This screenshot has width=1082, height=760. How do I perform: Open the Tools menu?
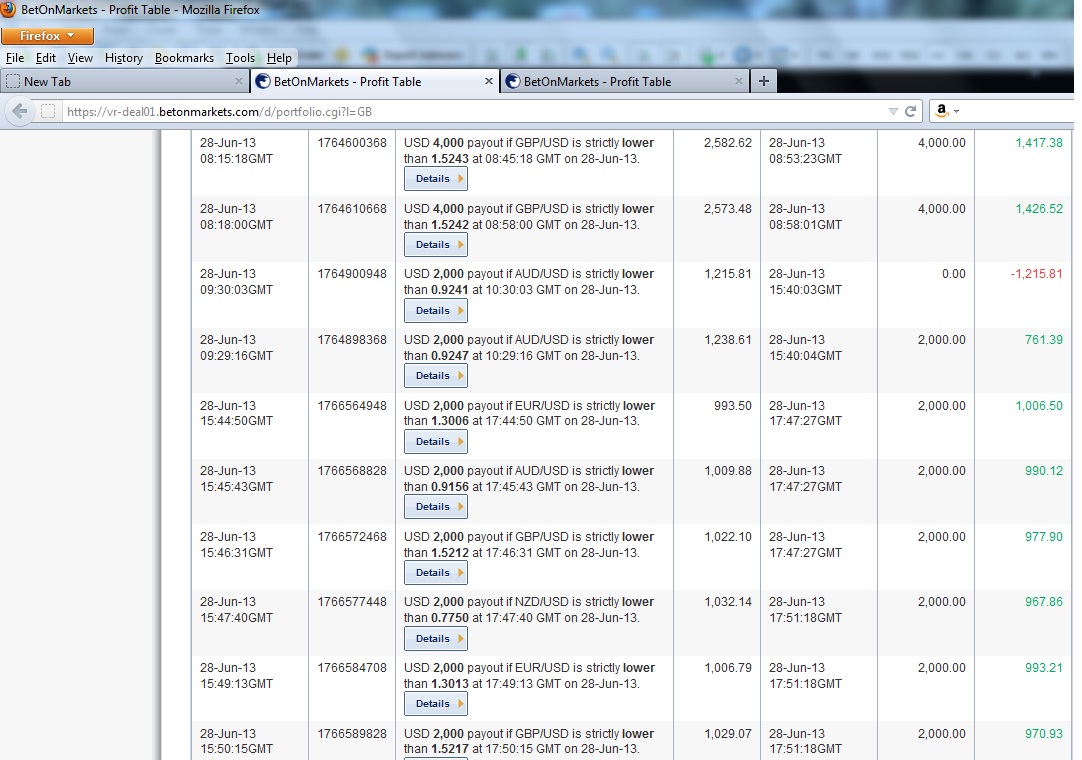click(240, 58)
